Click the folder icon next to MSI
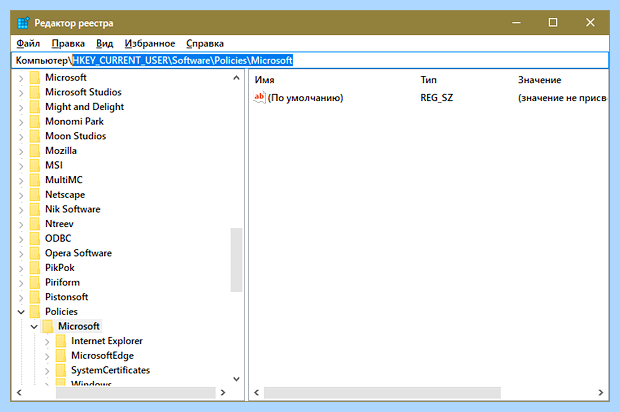Screen dimensions: 620x412 pos(35,165)
